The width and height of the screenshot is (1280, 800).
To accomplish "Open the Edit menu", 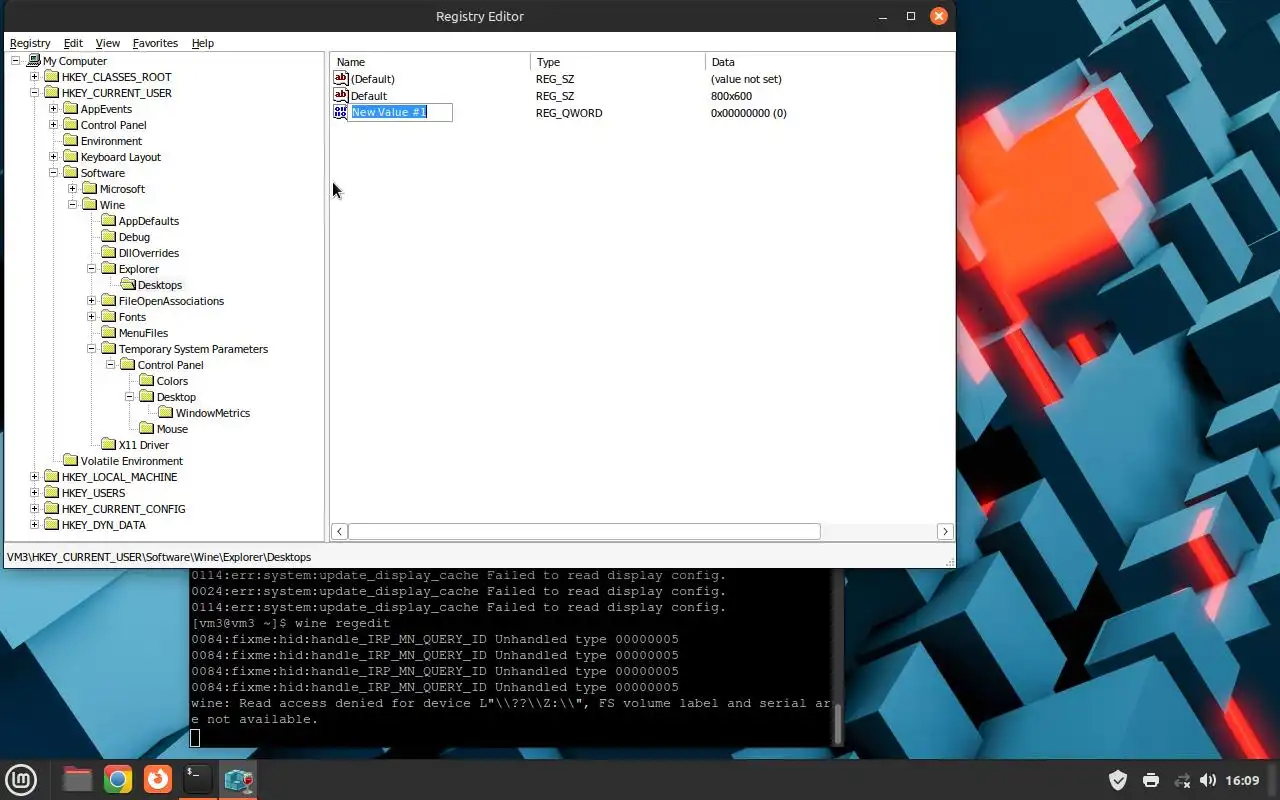I will 73,43.
